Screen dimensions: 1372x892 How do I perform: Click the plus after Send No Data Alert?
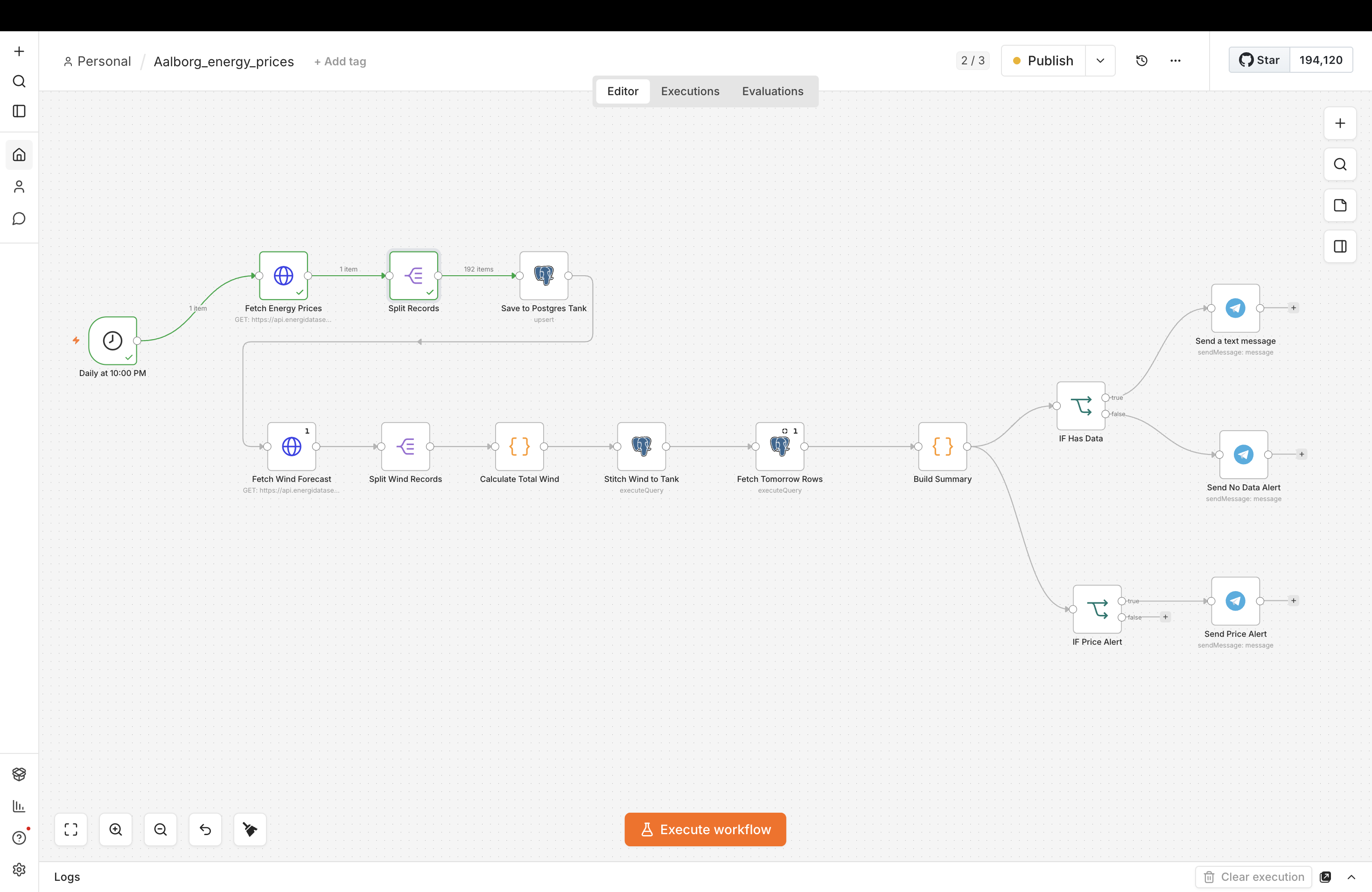pos(1302,454)
